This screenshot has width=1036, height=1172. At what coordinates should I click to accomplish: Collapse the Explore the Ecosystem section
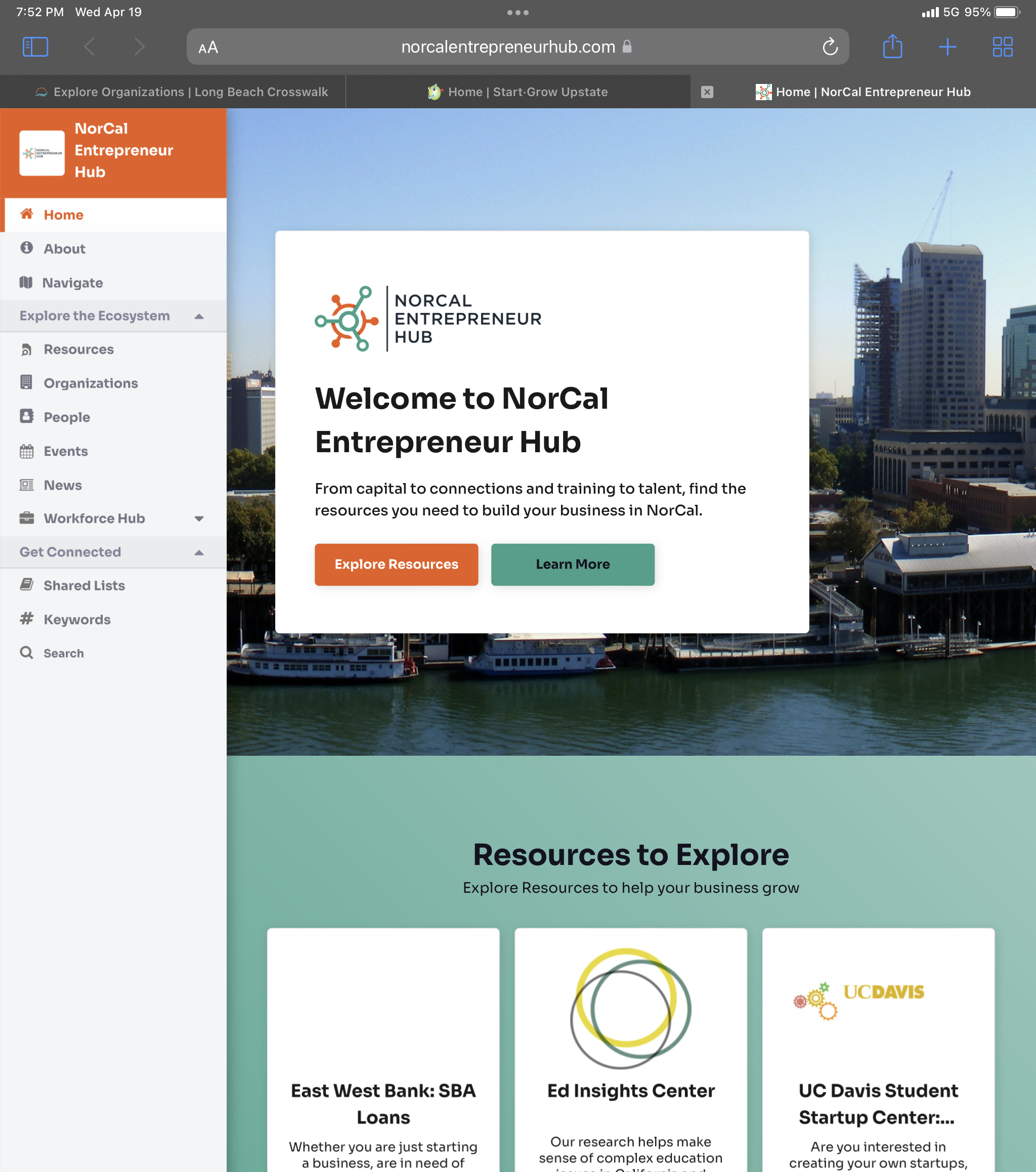[x=199, y=317]
